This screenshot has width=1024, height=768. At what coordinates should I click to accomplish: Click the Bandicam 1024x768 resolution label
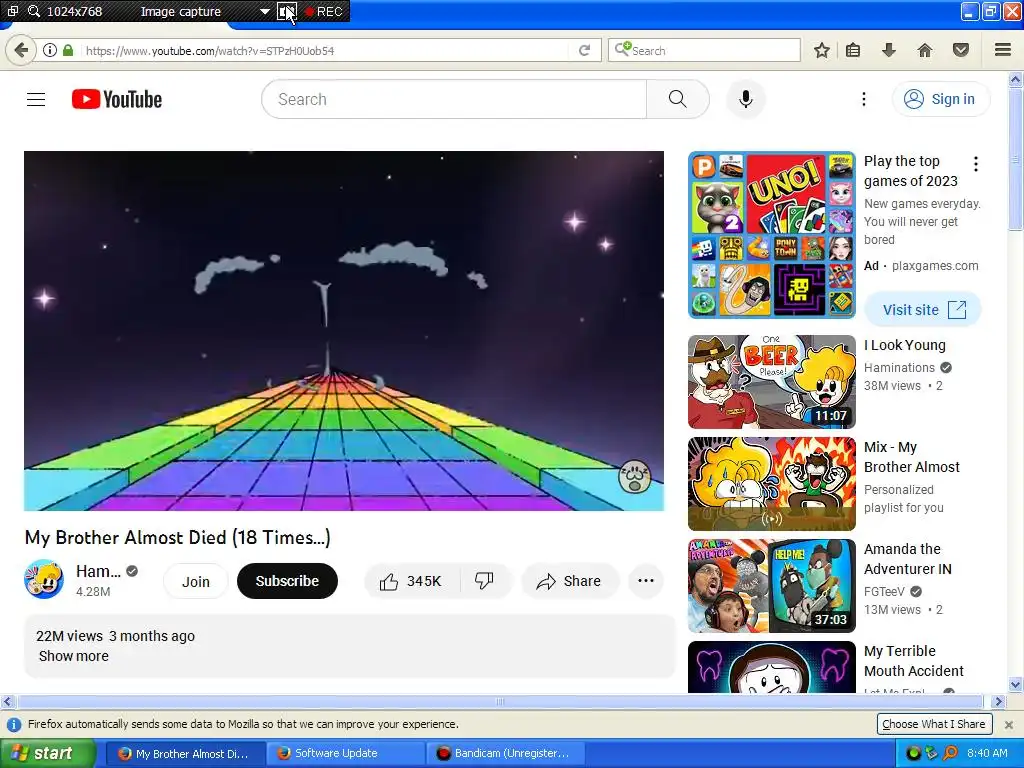point(74,12)
